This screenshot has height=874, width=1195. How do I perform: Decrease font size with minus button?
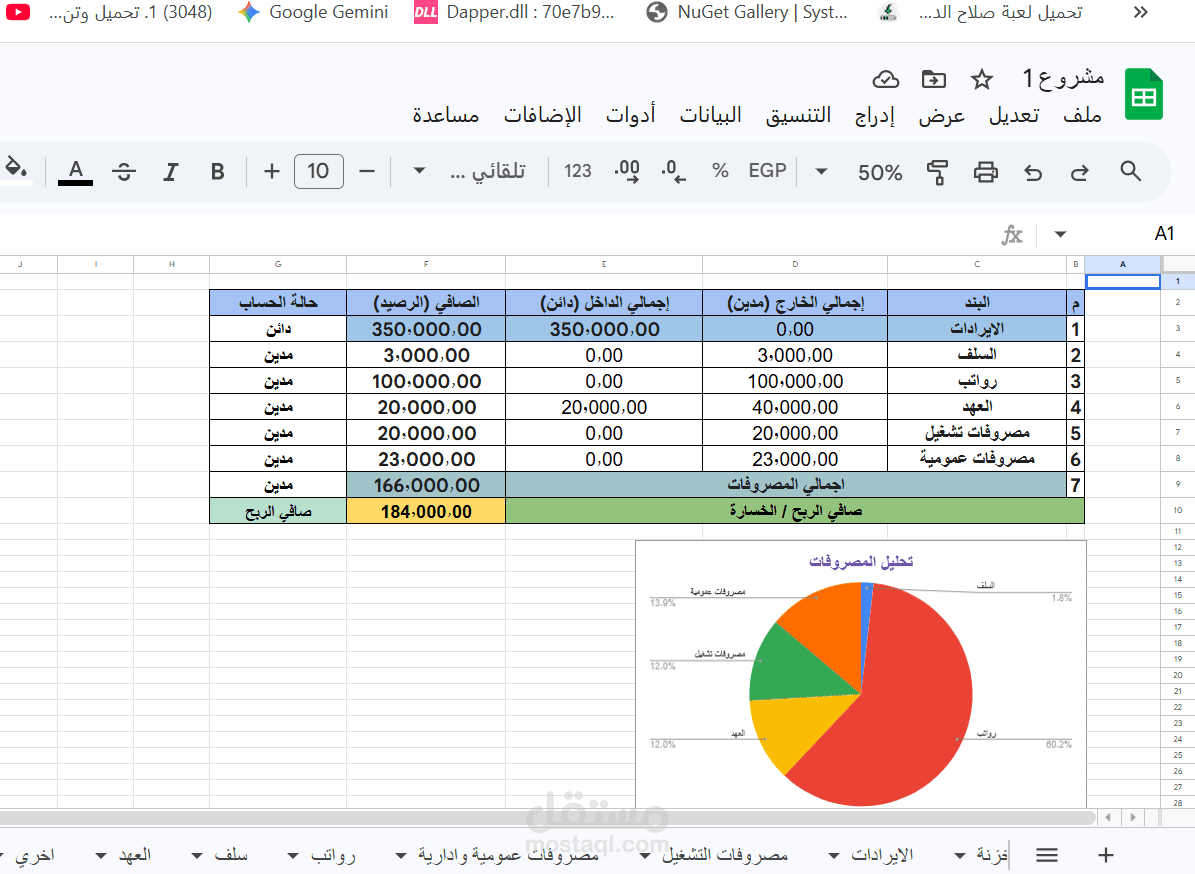tap(367, 171)
